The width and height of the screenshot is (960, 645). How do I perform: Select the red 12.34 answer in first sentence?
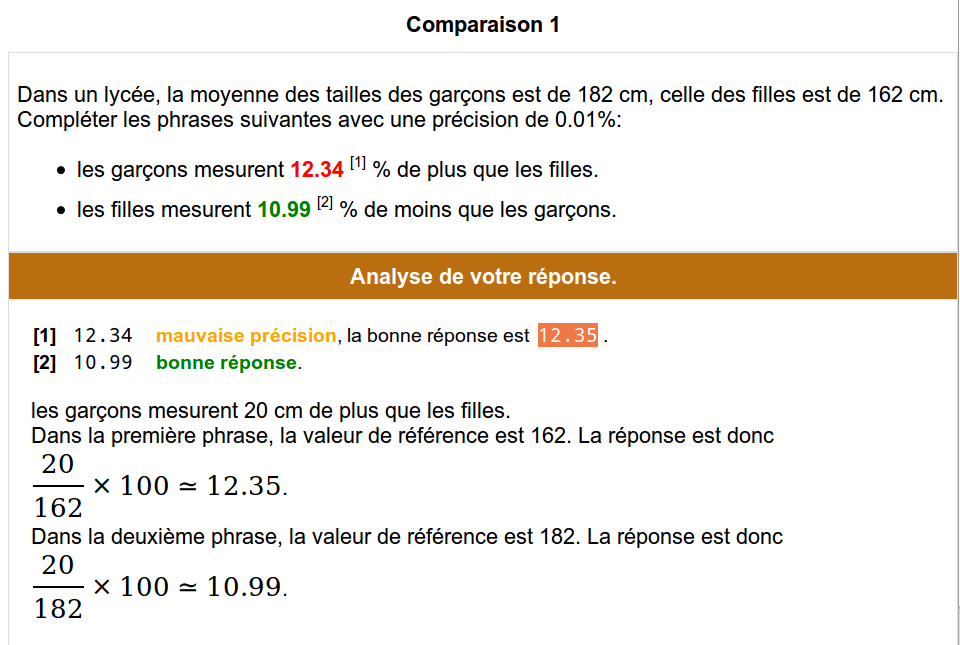pyautogui.click(x=317, y=170)
